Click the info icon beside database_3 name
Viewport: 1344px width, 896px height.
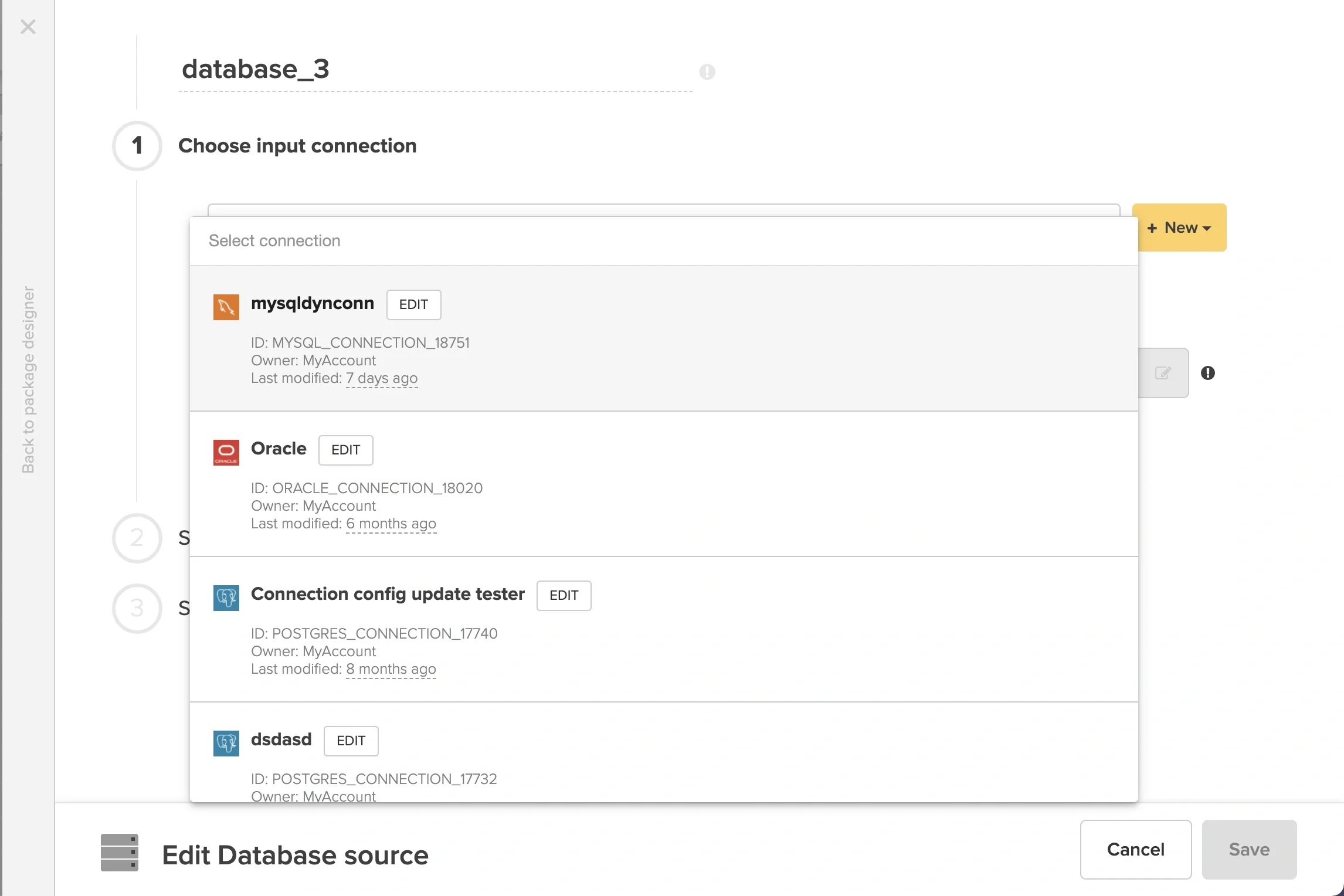pyautogui.click(x=707, y=72)
